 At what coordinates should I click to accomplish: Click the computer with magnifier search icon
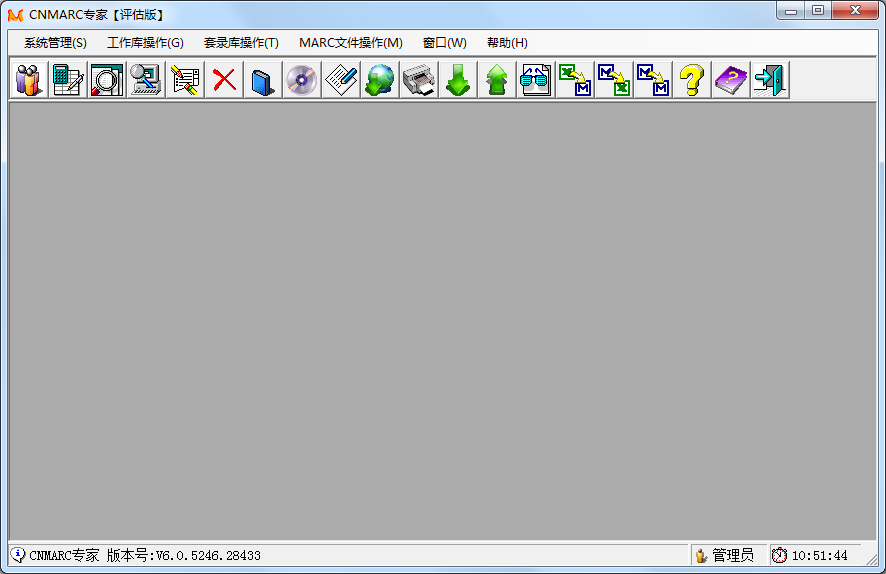coord(146,80)
